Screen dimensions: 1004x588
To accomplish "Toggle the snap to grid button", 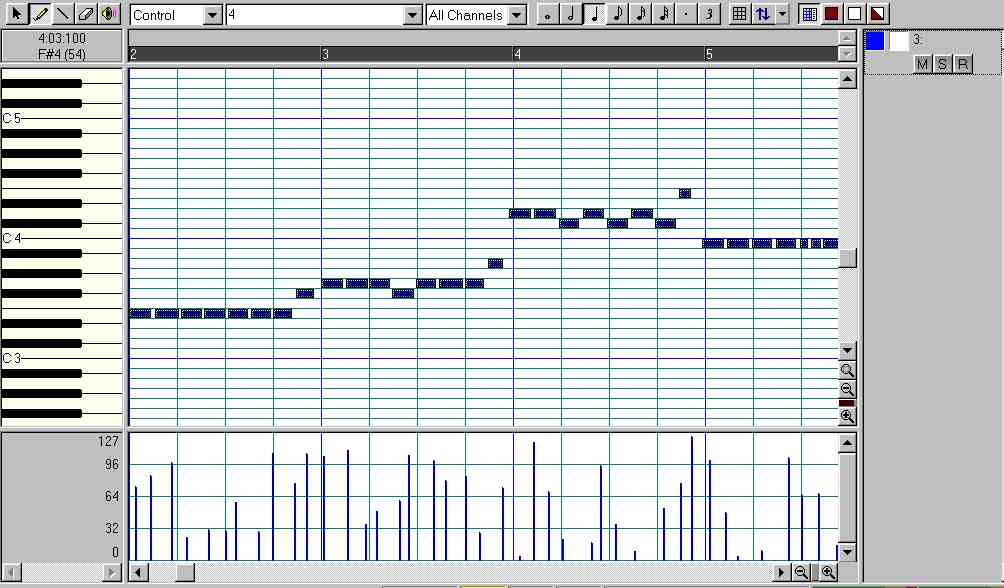I will click(739, 14).
